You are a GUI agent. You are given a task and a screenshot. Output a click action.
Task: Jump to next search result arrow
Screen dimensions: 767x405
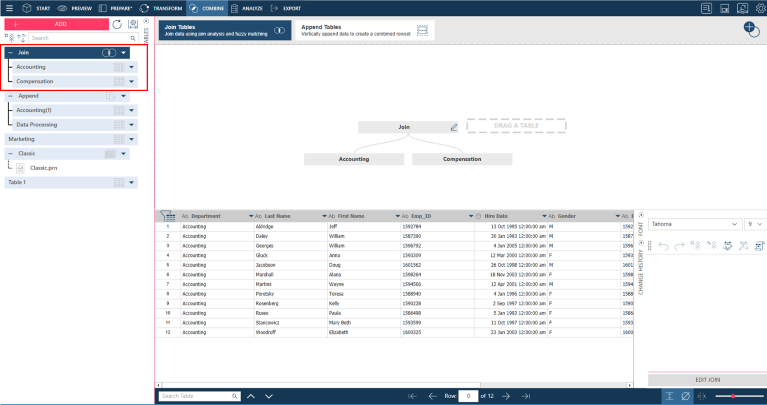tap(269, 396)
